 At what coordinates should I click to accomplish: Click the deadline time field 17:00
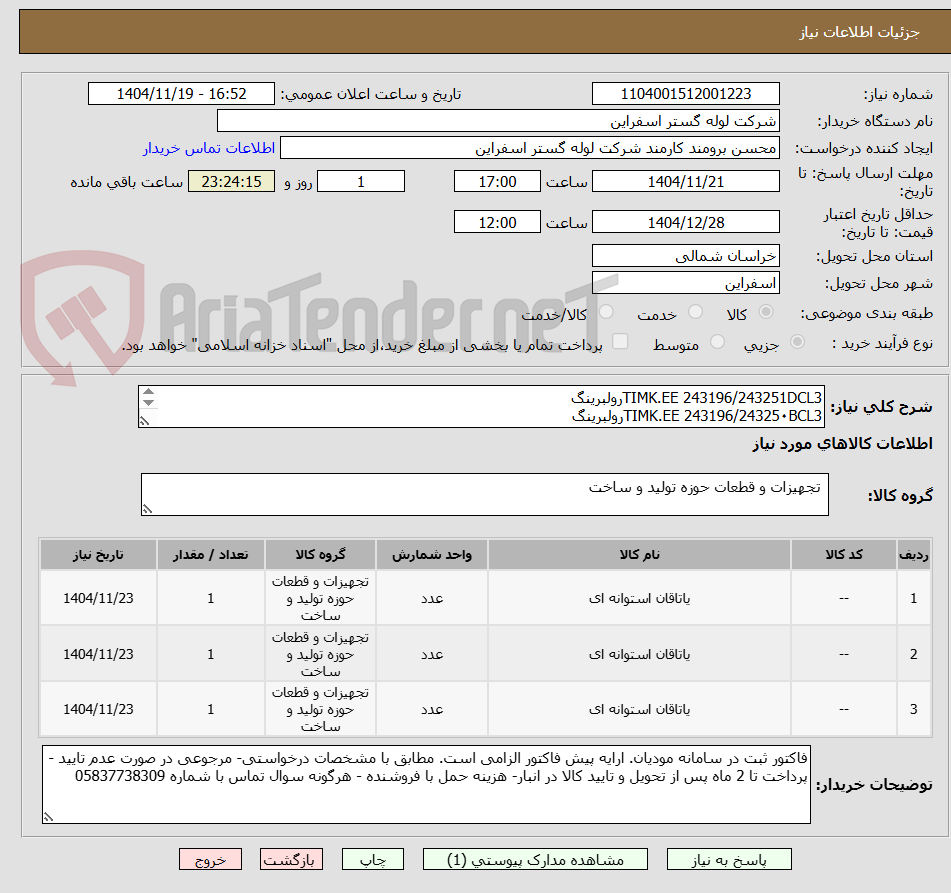497,181
